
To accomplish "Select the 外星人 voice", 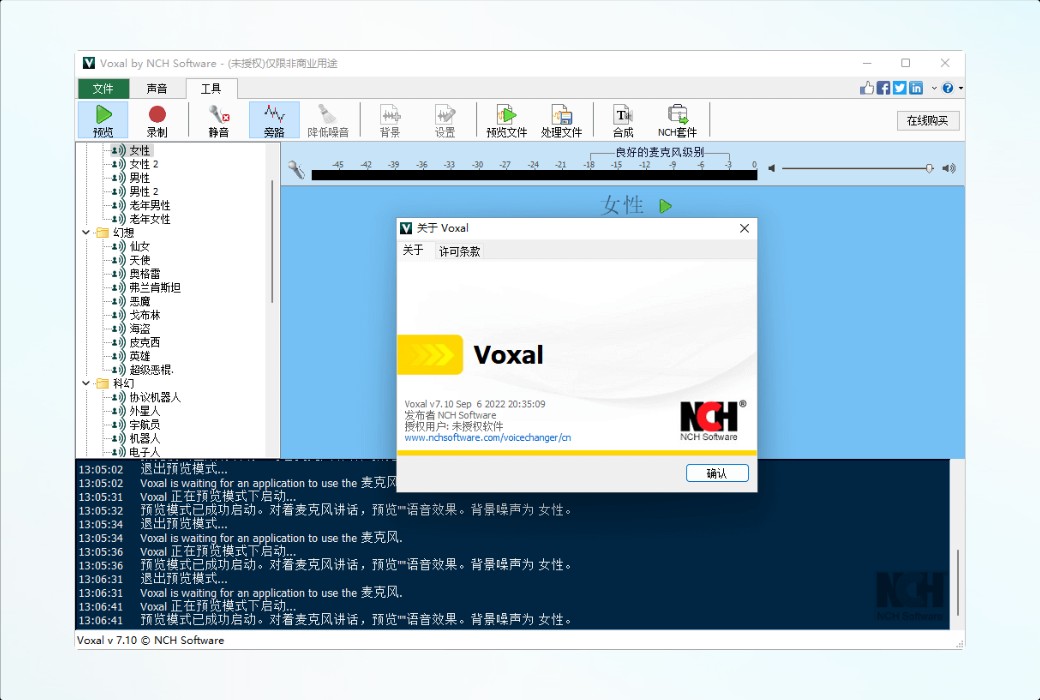I will click(x=145, y=411).
